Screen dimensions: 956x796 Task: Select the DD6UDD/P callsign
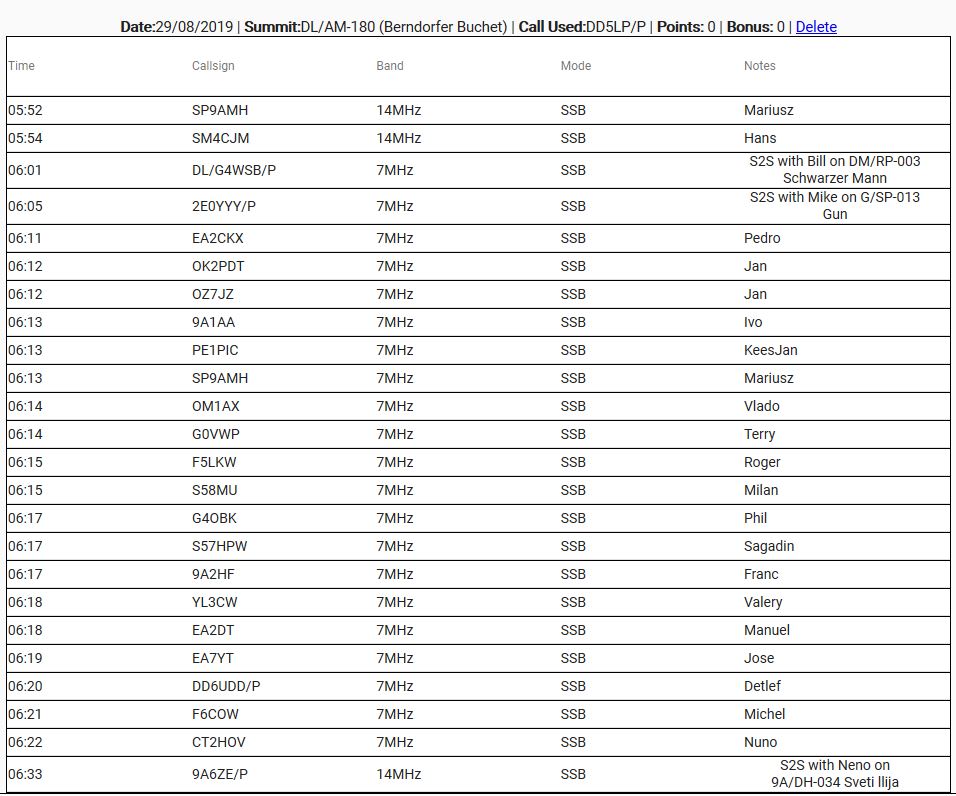[226, 686]
